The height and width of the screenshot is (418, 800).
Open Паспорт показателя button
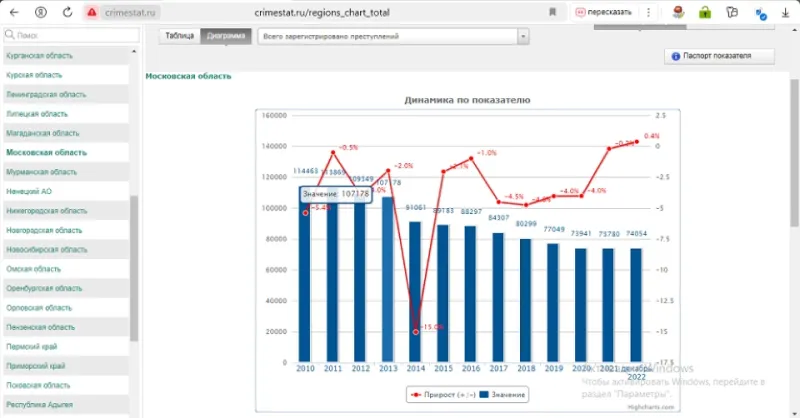point(719,56)
